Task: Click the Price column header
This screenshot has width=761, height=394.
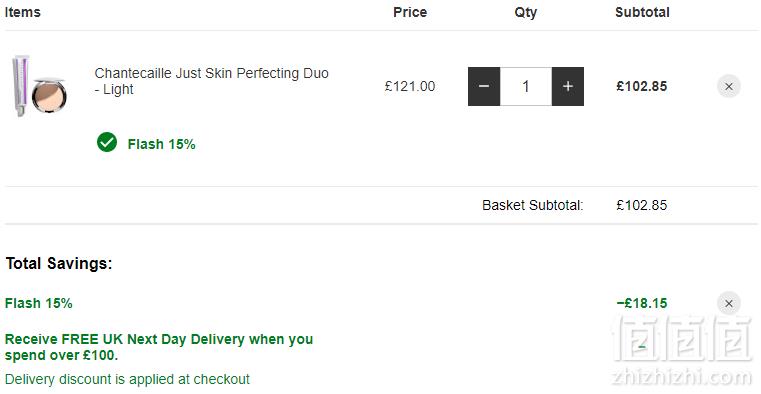Action: [x=410, y=12]
